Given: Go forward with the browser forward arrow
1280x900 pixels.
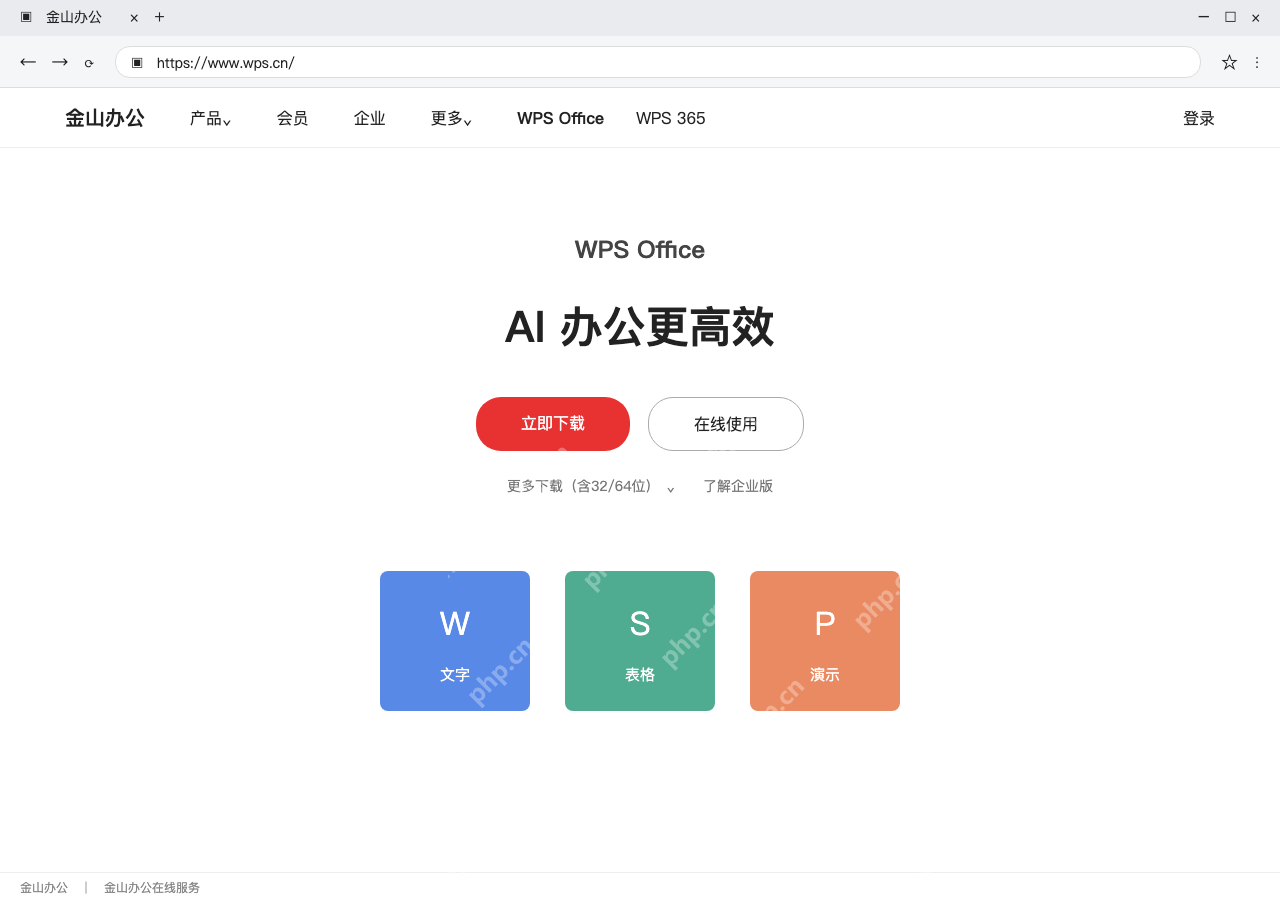Looking at the screenshot, I should pos(60,62).
